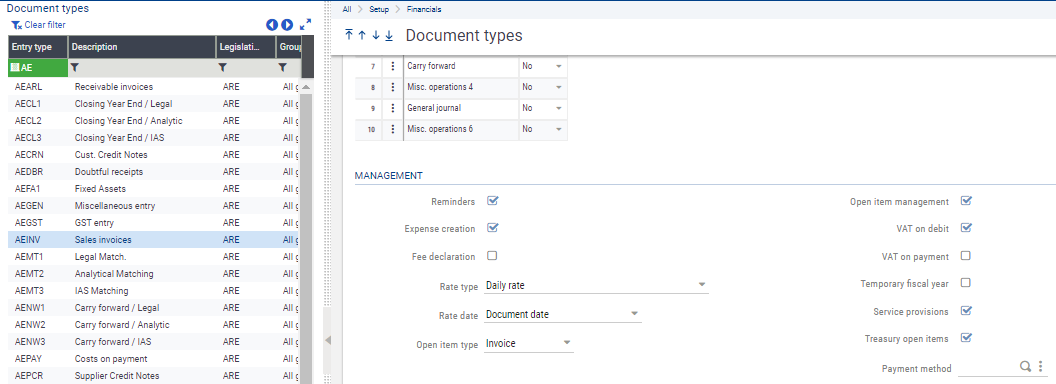The width and height of the screenshot is (1056, 384).
Task: Jump to last record arrow
Action: click(x=389, y=35)
